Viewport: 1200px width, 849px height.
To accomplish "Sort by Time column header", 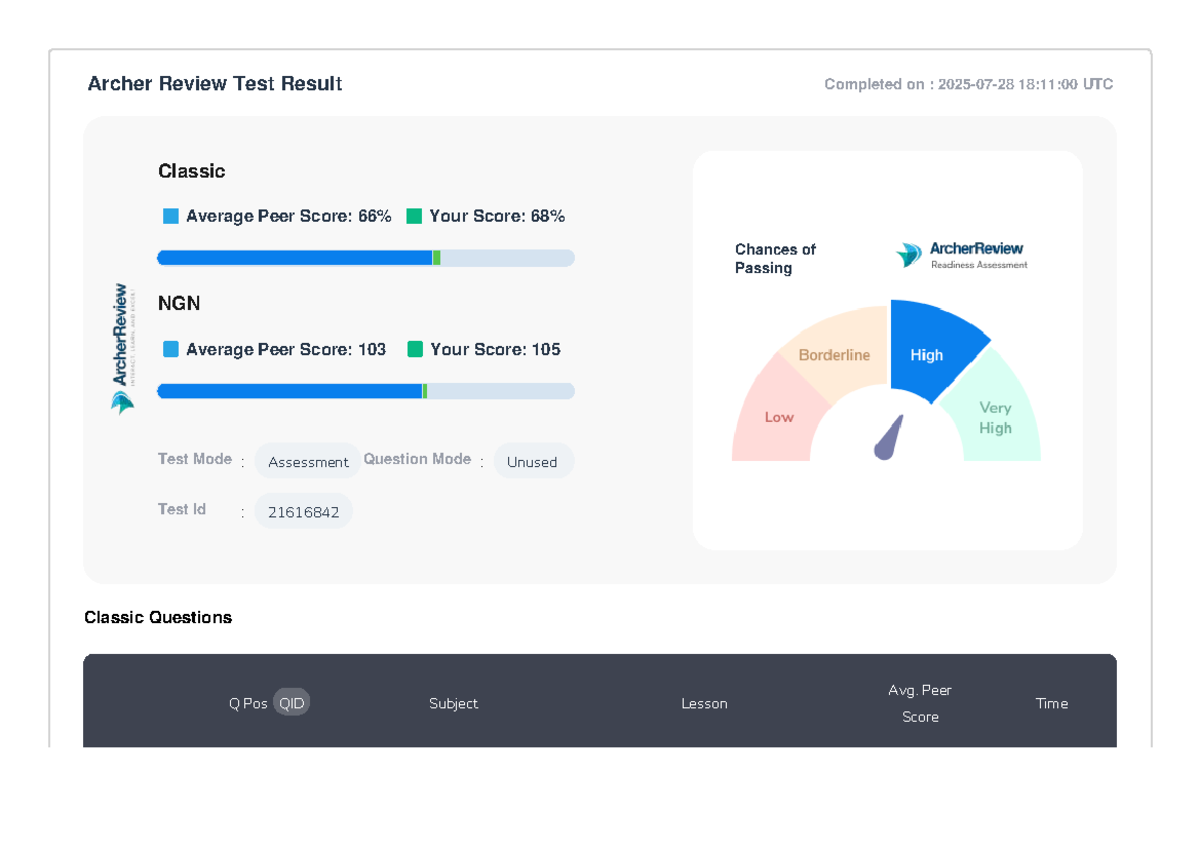I will point(1052,703).
